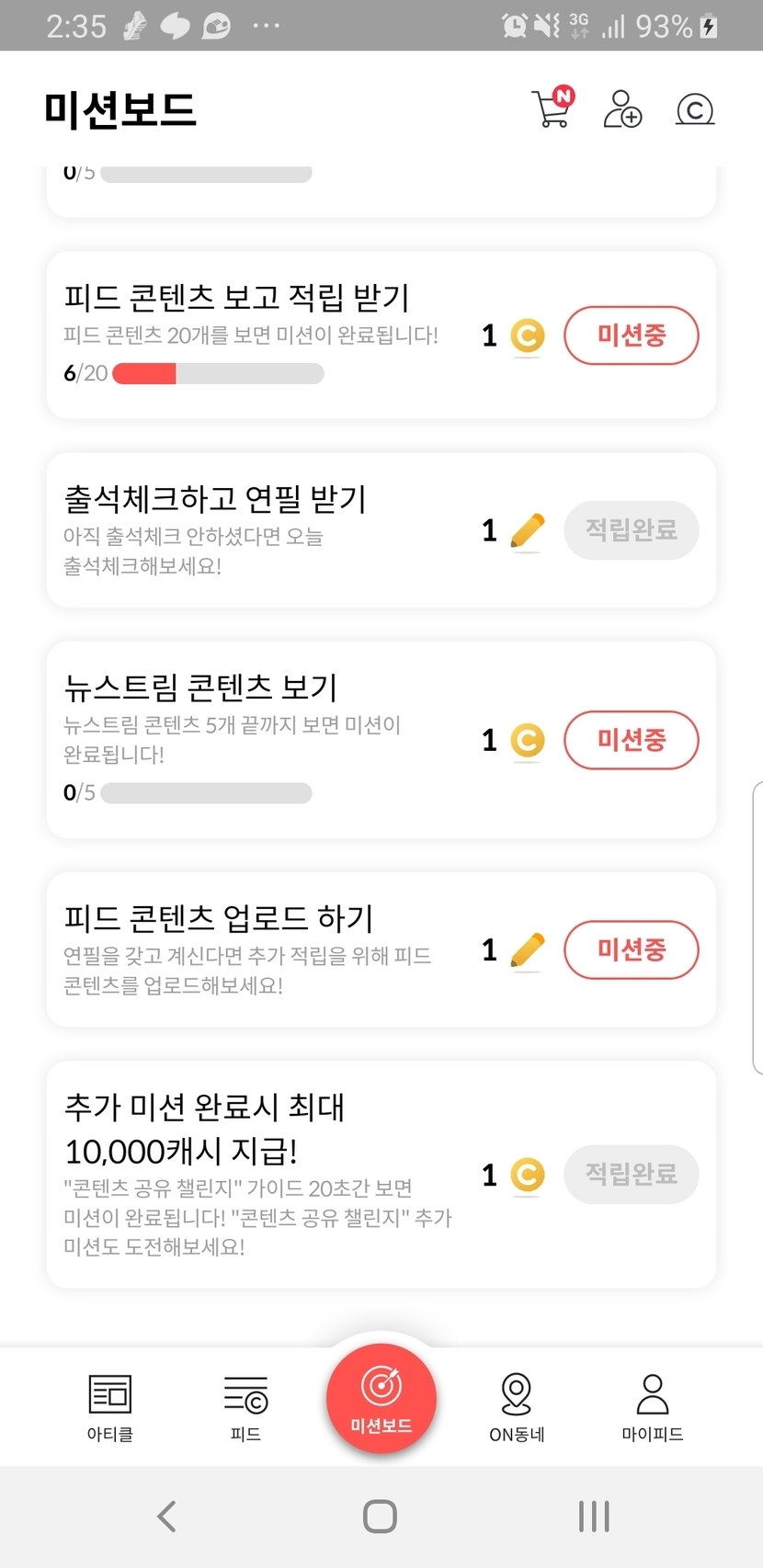Open the 마이피드 tab

click(x=652, y=1406)
